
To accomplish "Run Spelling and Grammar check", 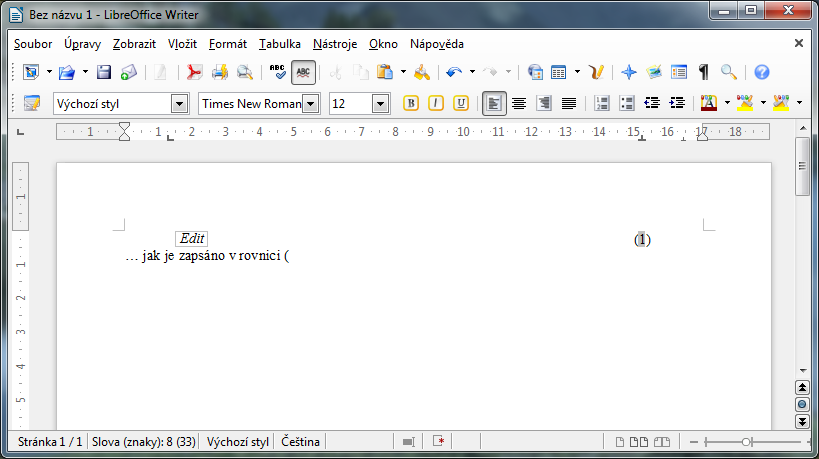I will (277, 72).
